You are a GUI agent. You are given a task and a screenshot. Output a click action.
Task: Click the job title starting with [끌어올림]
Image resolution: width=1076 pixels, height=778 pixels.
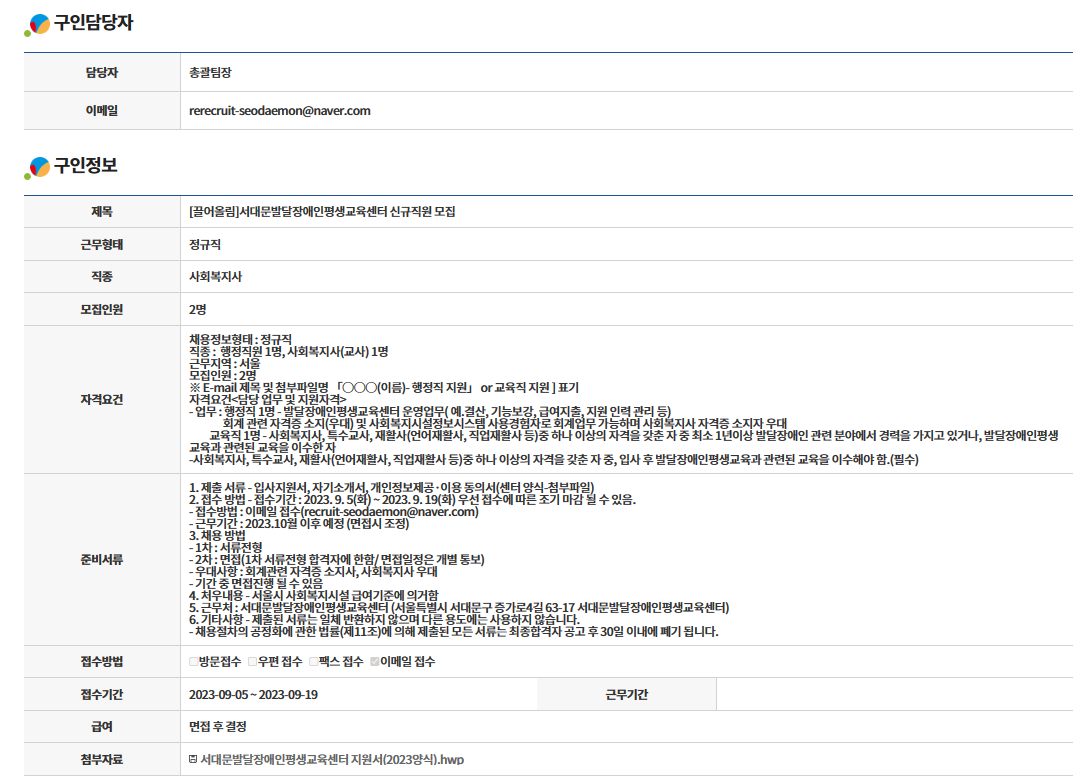tap(322, 212)
